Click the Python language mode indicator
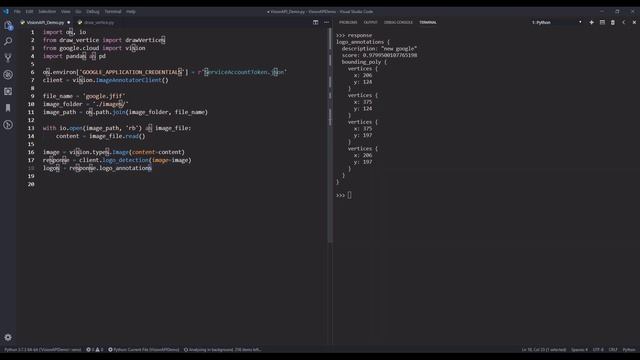The height and width of the screenshot is (360, 640). point(629,350)
